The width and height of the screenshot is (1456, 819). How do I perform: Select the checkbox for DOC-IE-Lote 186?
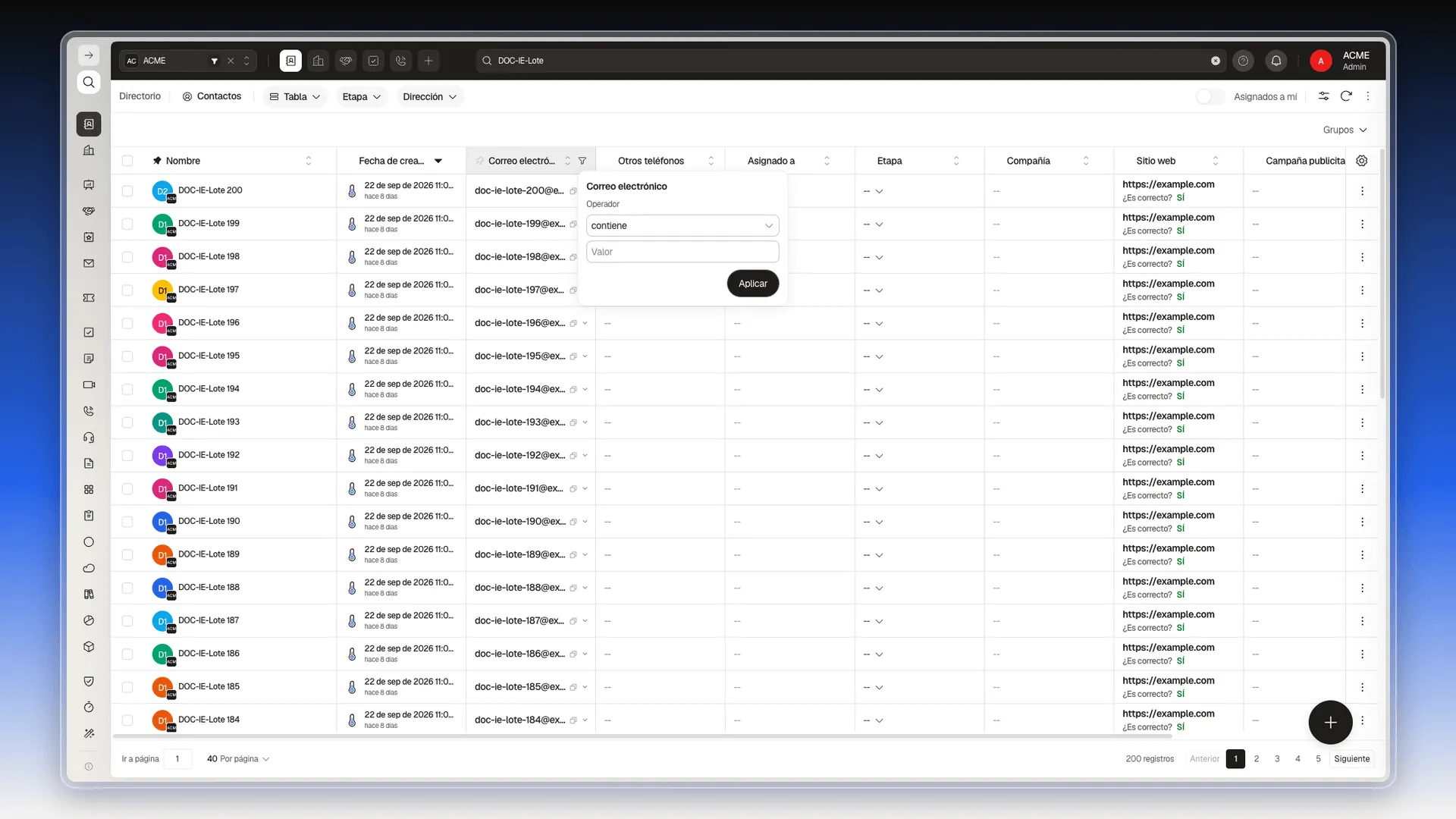127,654
